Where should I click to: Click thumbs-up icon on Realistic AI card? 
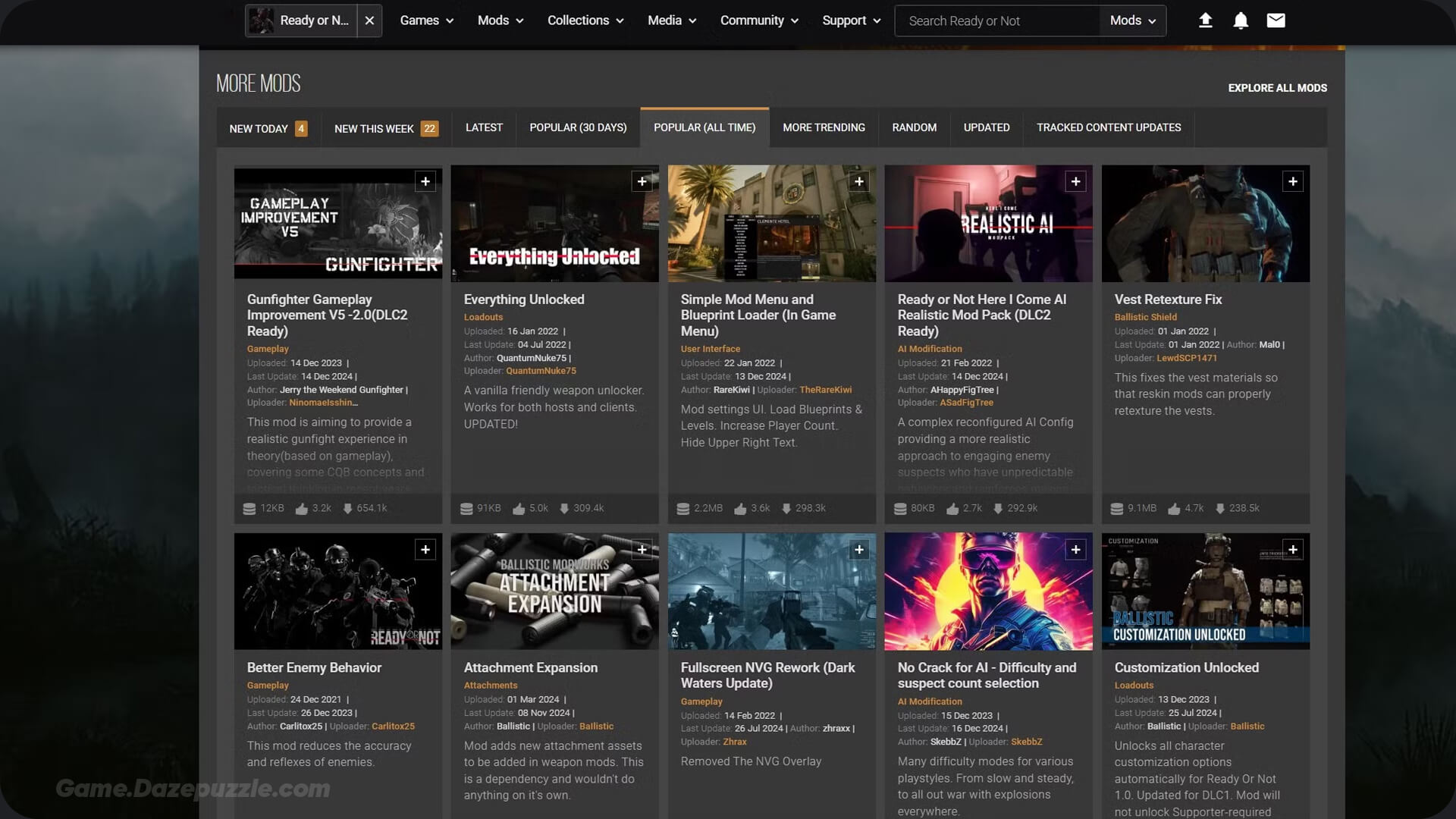pos(952,508)
